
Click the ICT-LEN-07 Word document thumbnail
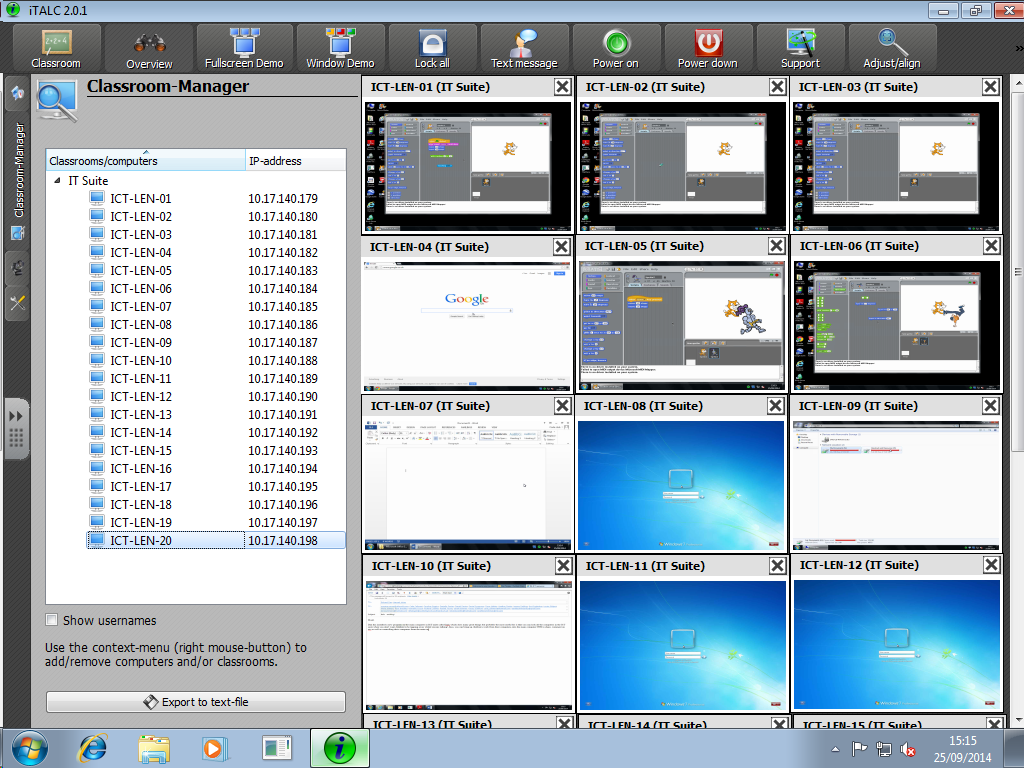point(468,485)
